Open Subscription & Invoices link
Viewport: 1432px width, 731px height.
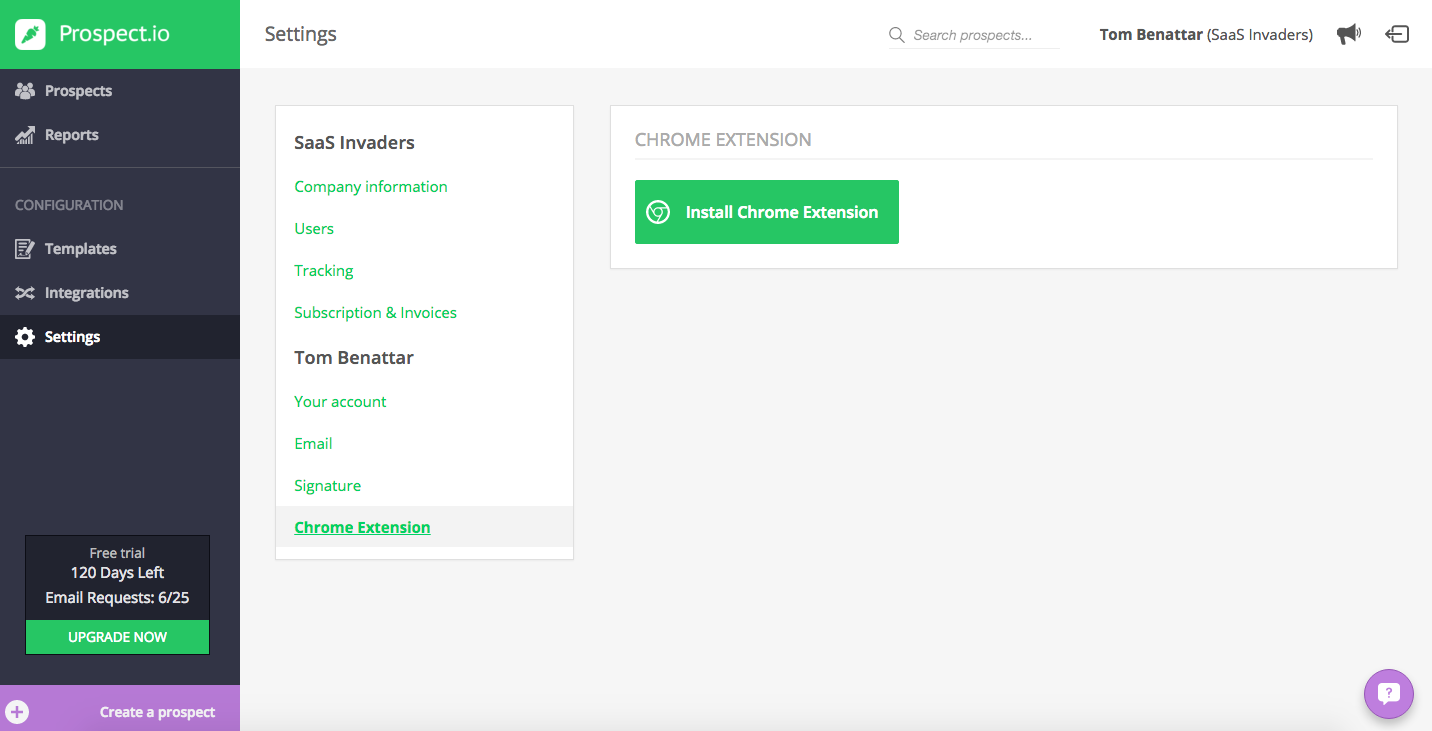375,313
